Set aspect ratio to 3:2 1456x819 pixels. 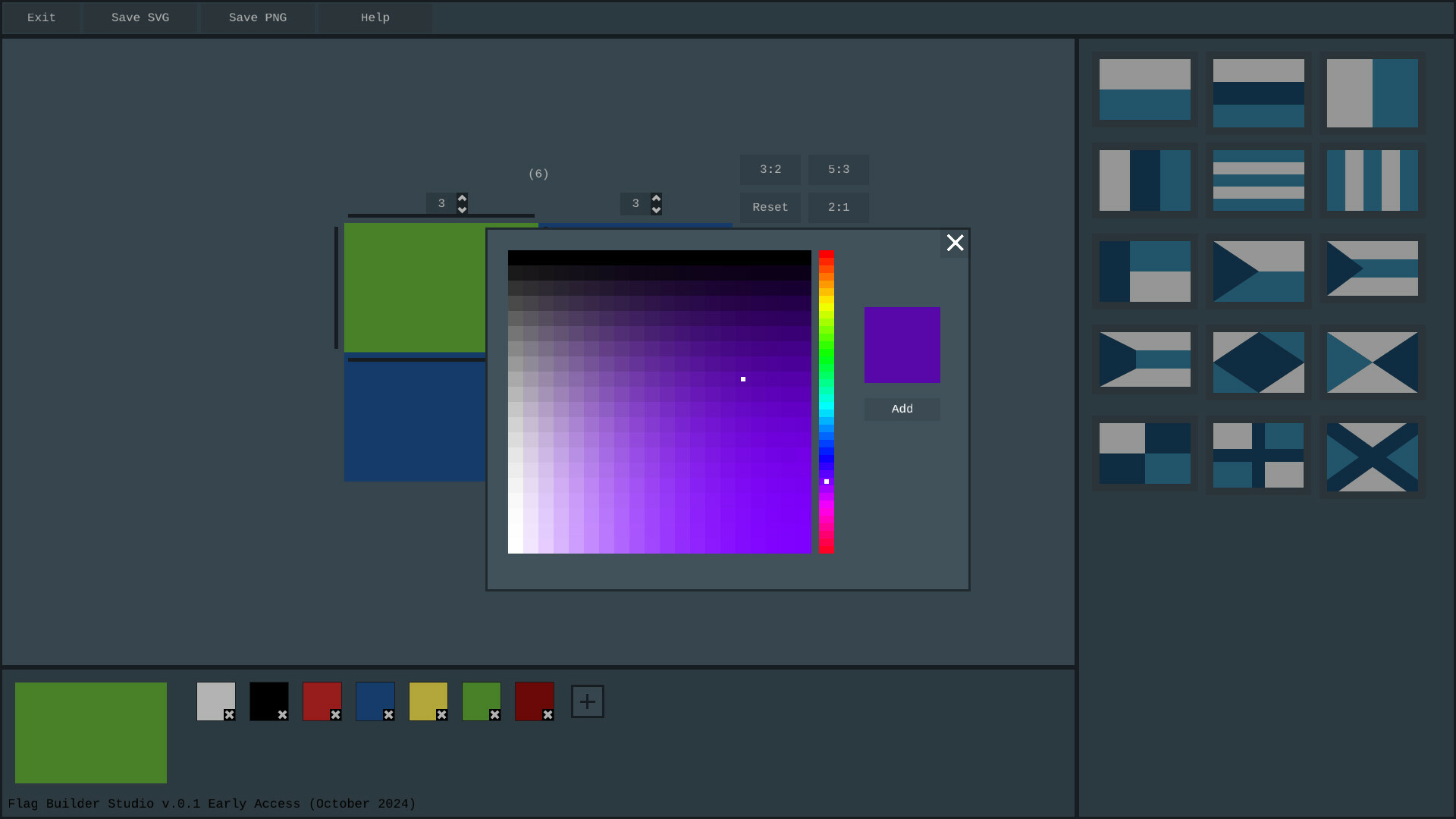pos(770,169)
